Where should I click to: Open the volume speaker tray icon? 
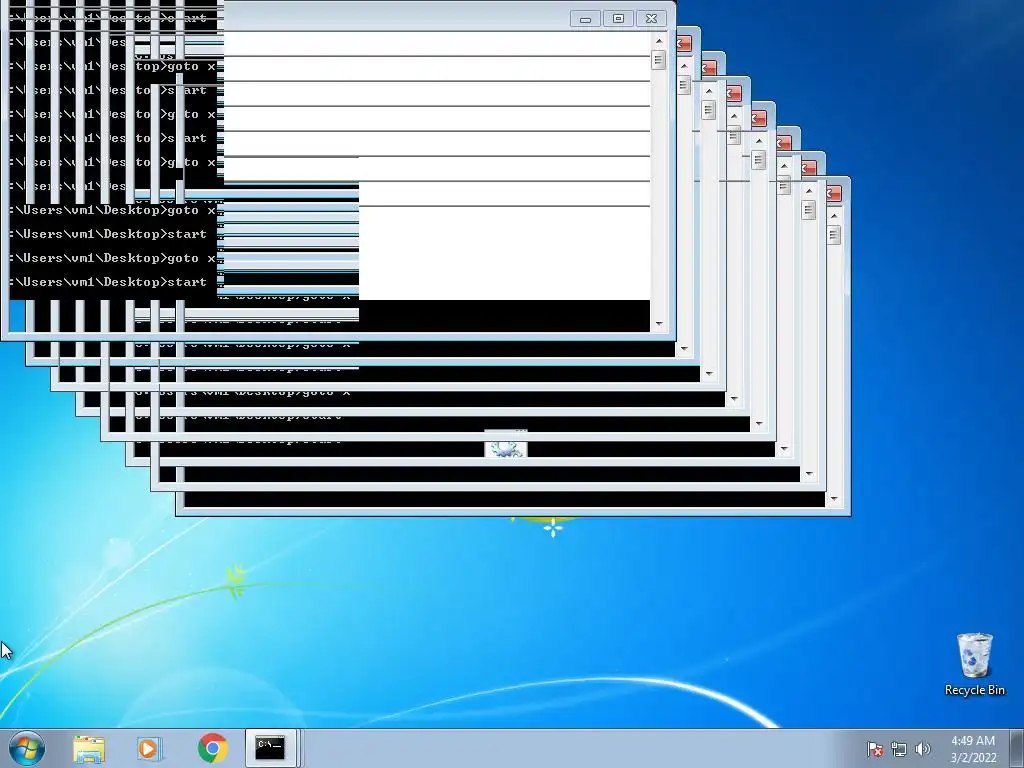923,749
